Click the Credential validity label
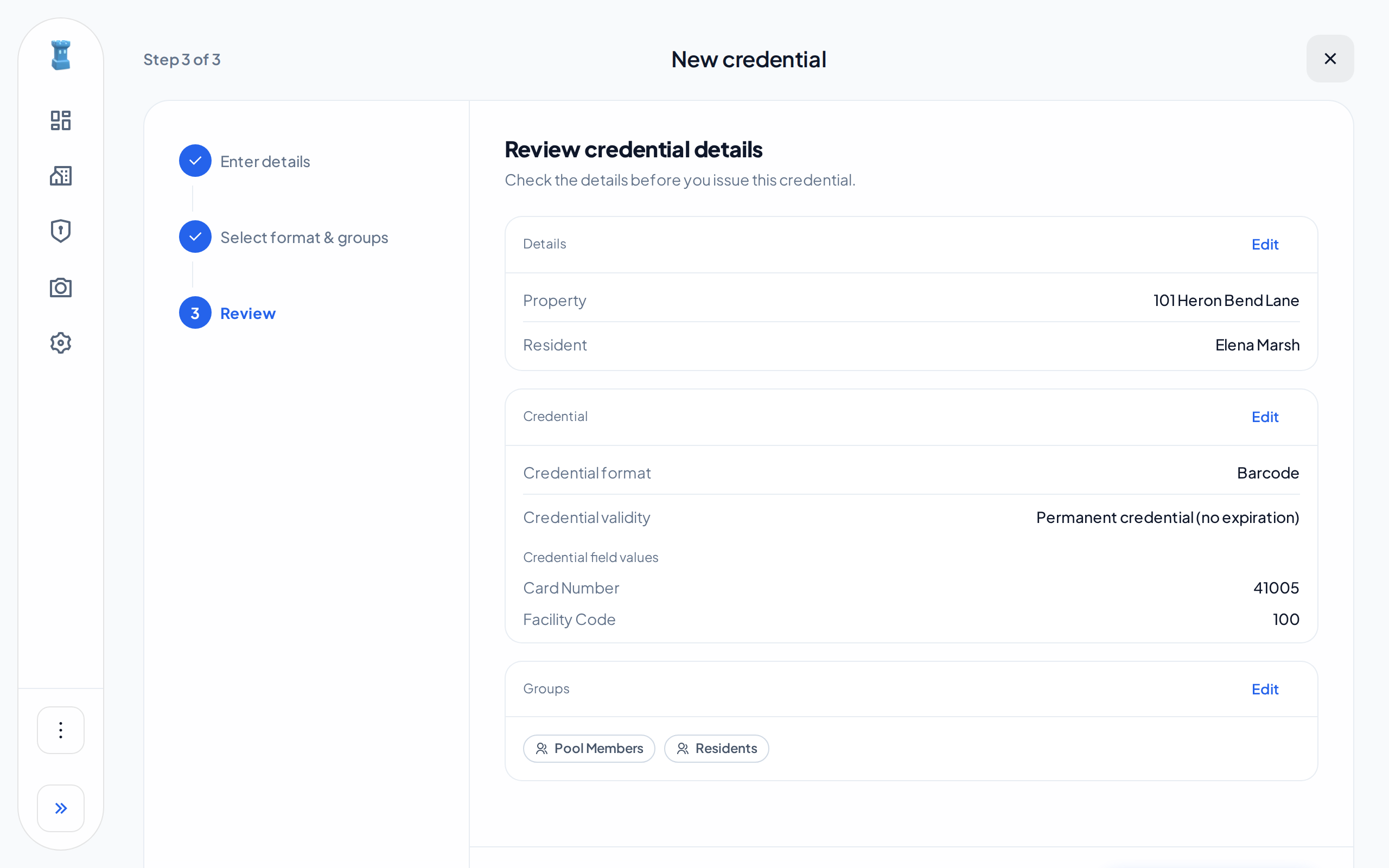Image resolution: width=1389 pixels, height=868 pixels. coord(587,518)
